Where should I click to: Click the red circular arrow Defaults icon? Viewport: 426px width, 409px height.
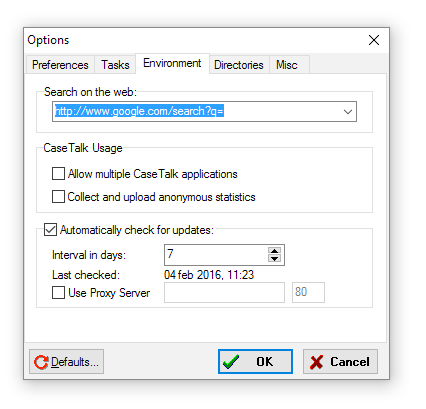coord(41,362)
